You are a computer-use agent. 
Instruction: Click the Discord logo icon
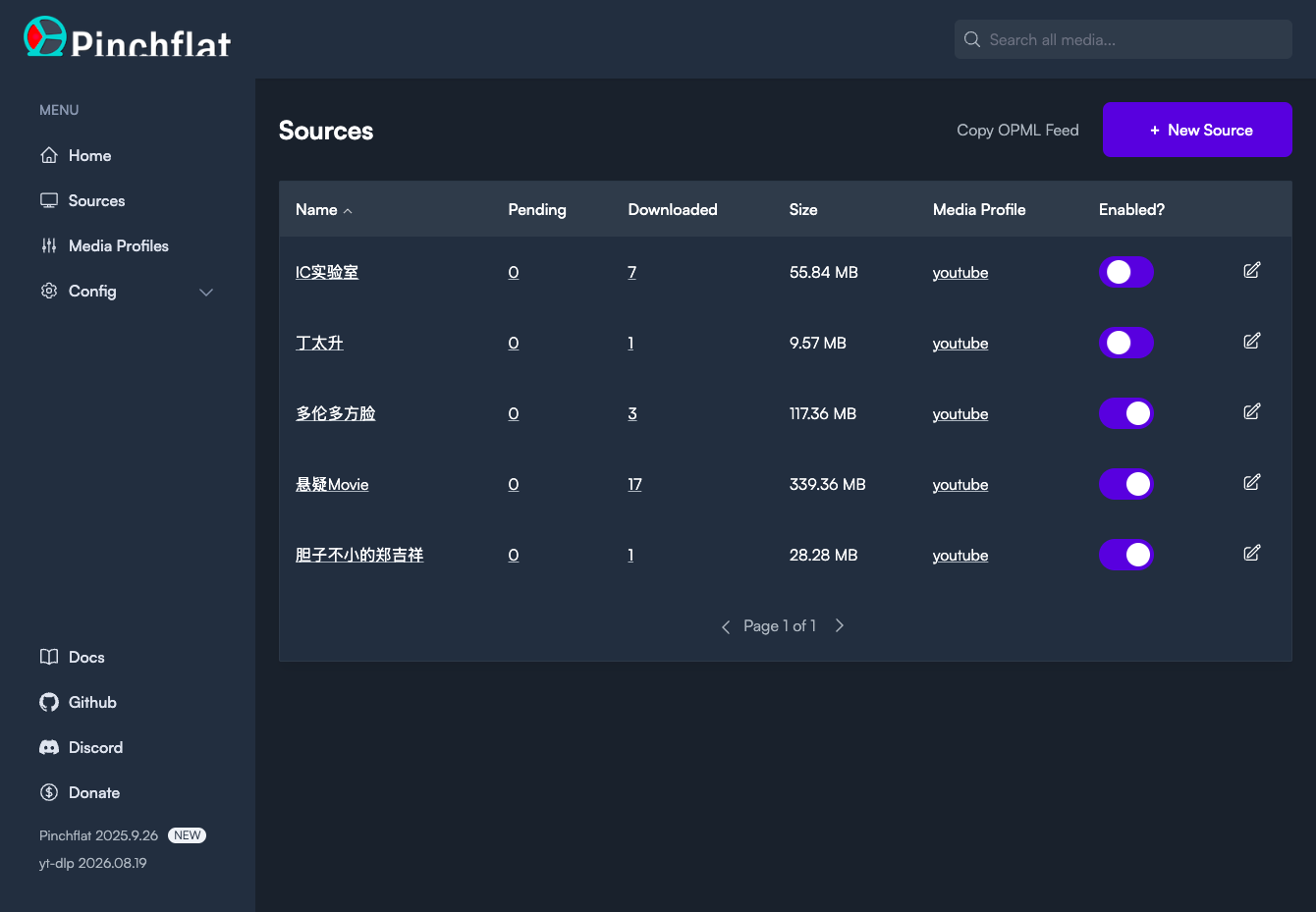coord(49,747)
